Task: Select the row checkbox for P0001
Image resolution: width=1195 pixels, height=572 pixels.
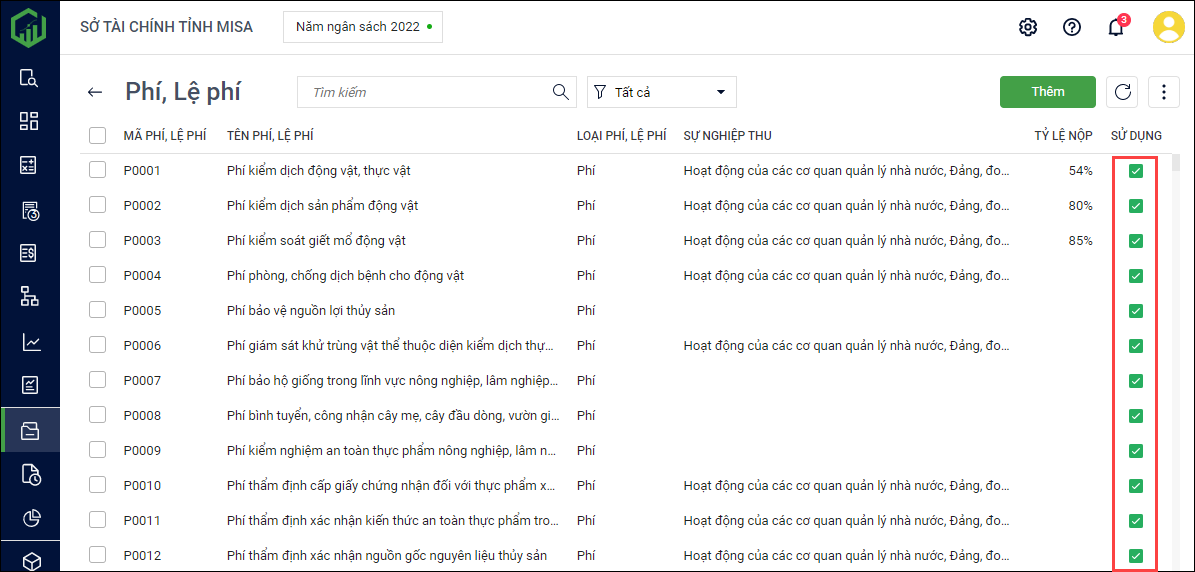Action: pyautogui.click(x=97, y=170)
